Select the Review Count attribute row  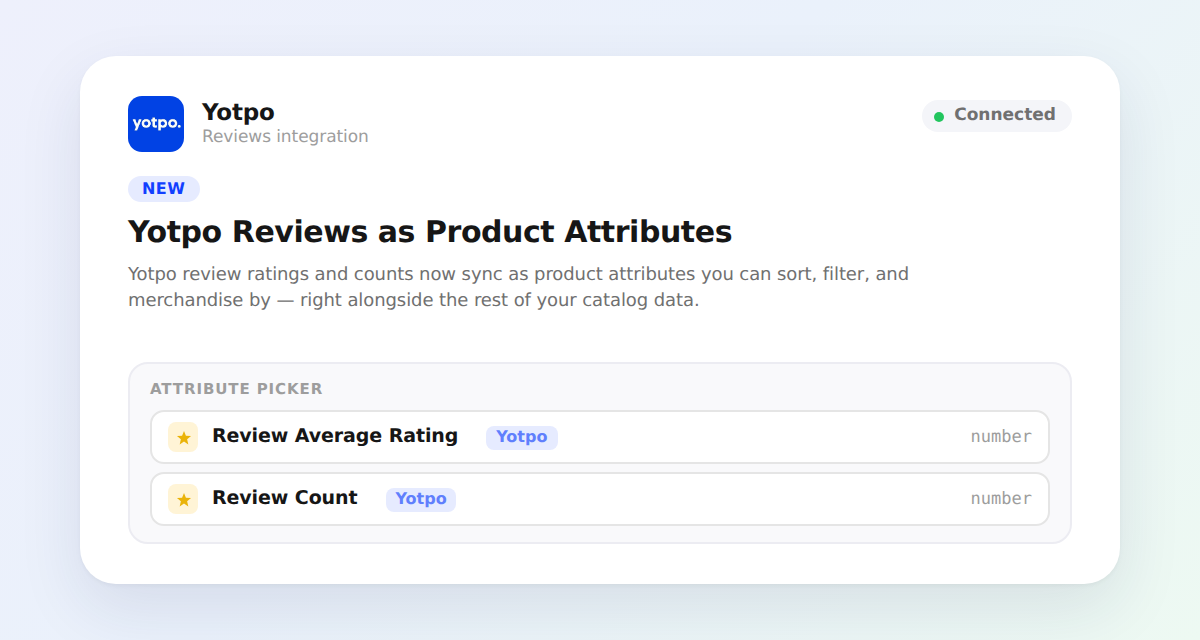tap(600, 499)
